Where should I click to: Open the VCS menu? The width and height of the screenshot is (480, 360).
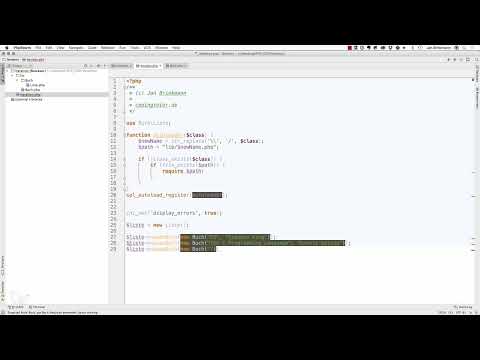[x=147, y=48]
